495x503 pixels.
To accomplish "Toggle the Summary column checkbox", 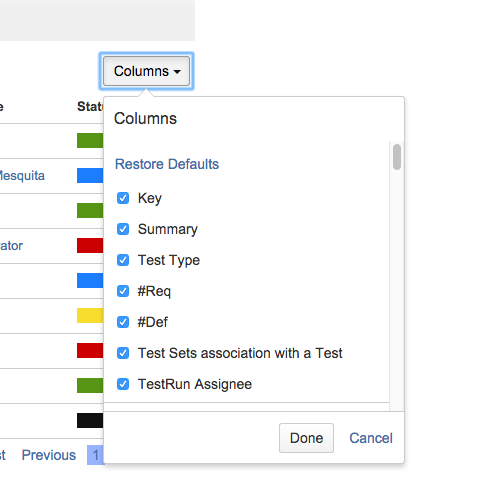I will tap(123, 229).
